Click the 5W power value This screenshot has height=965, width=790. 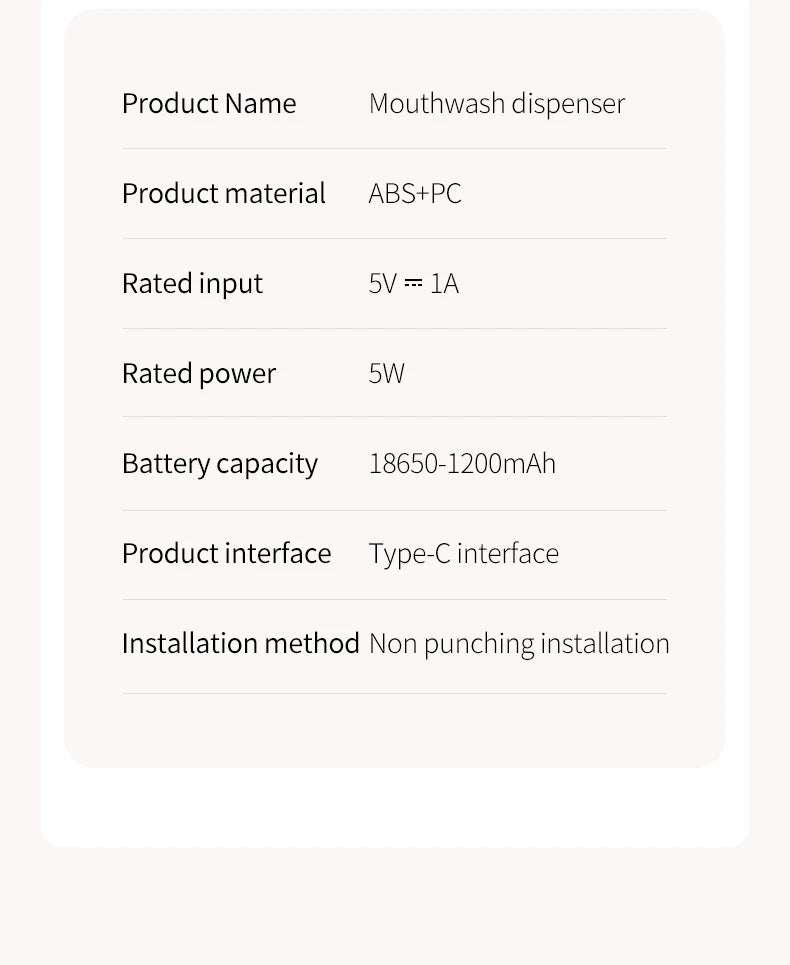click(386, 374)
